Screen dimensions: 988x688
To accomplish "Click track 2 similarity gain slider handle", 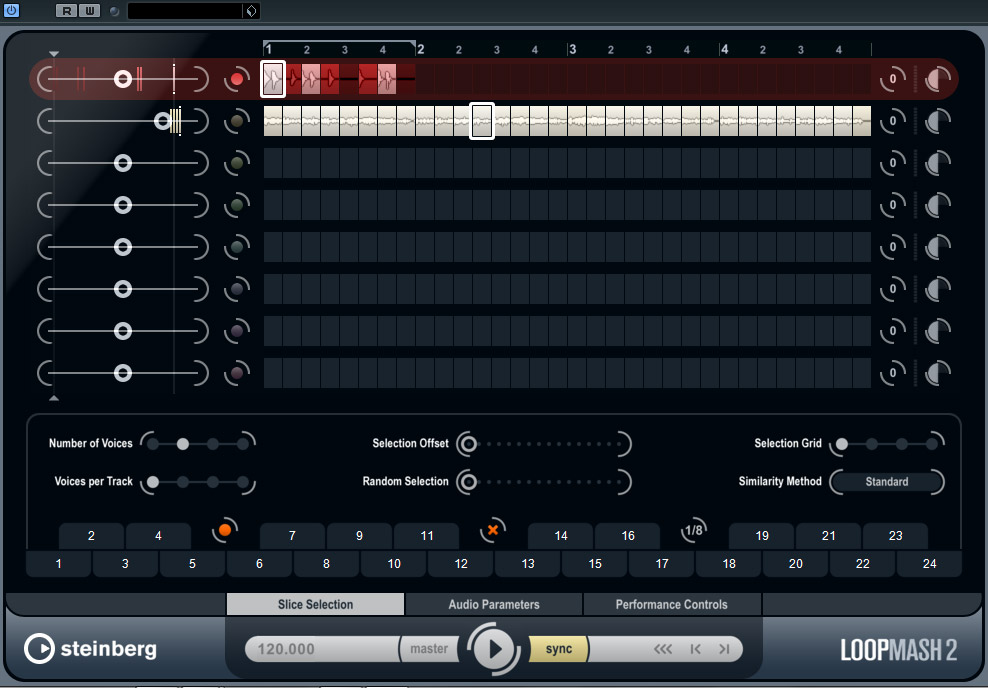I will click(x=163, y=121).
